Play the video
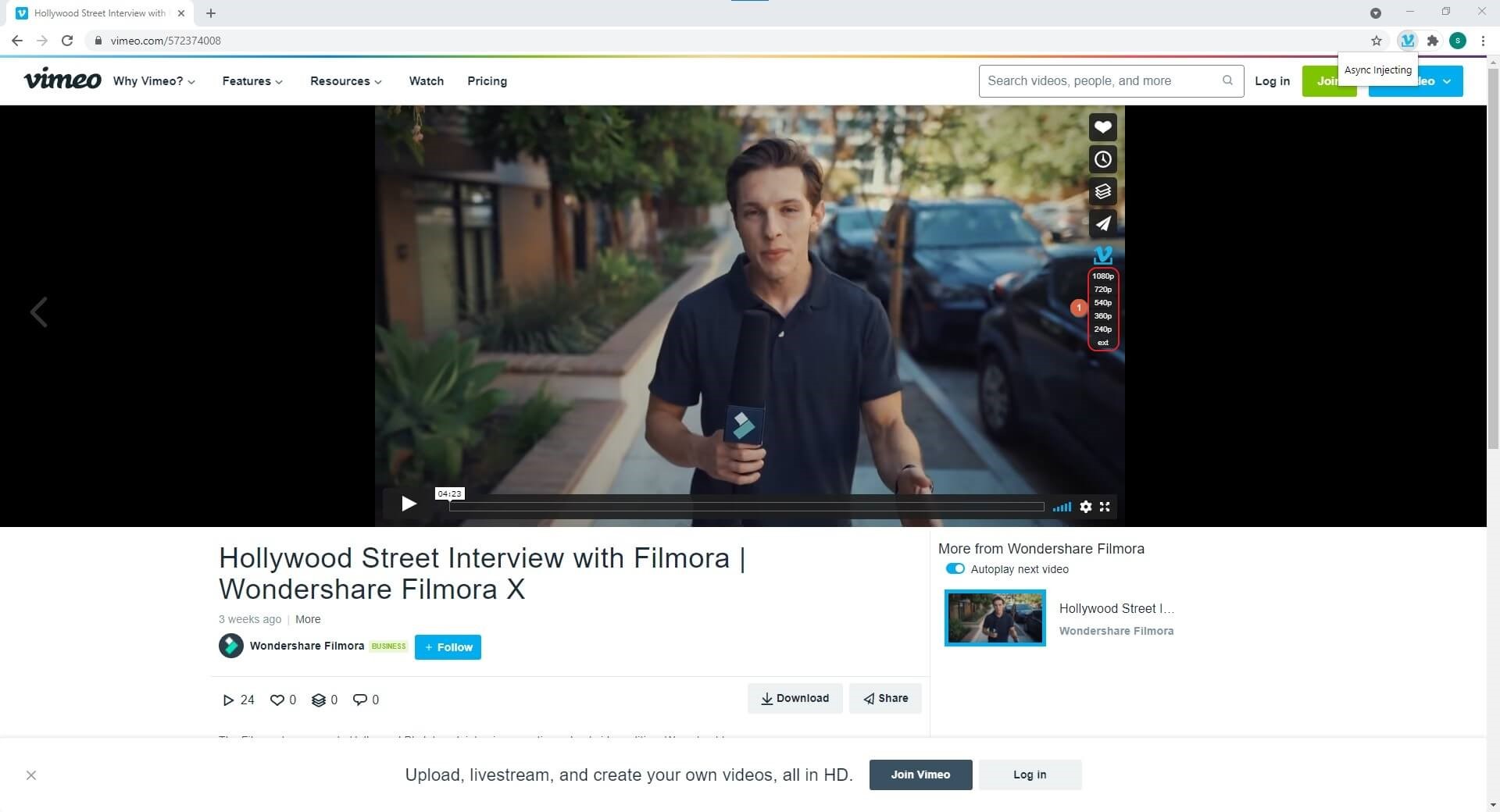The image size is (1500, 812). tap(408, 504)
